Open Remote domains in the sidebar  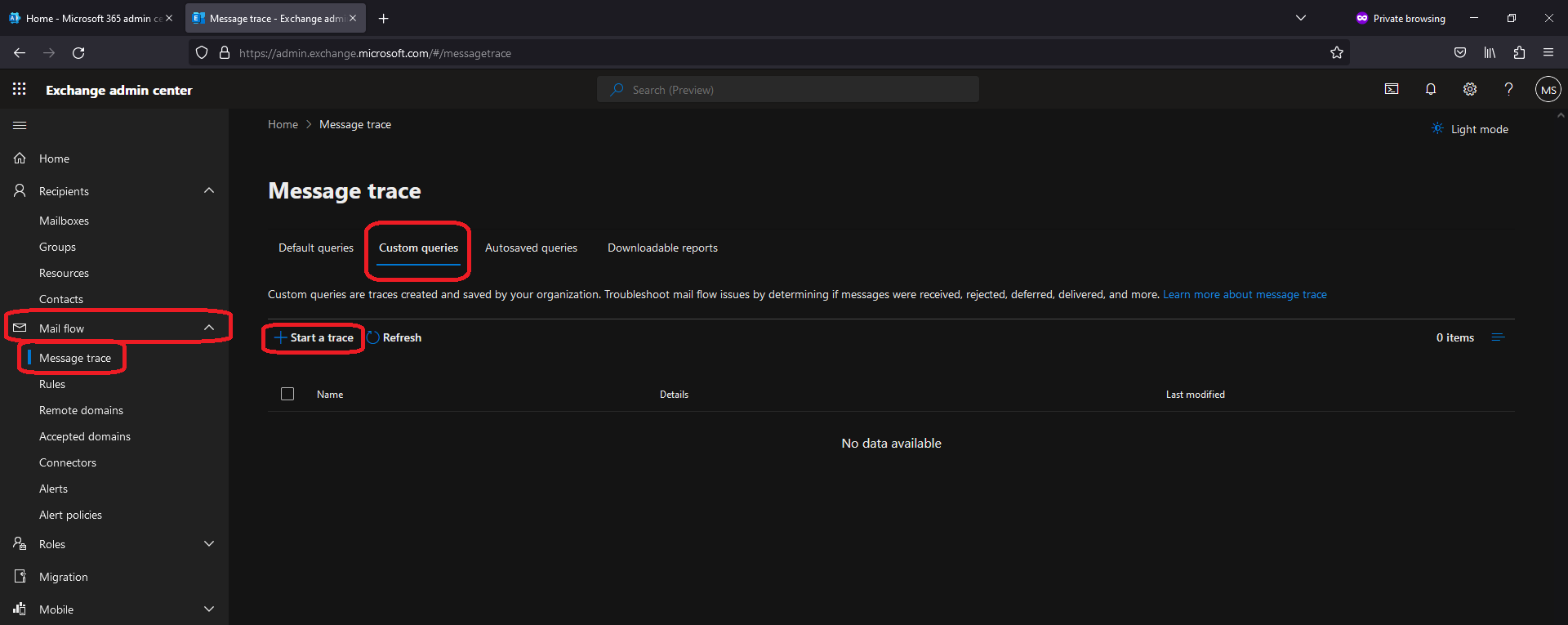pos(81,410)
